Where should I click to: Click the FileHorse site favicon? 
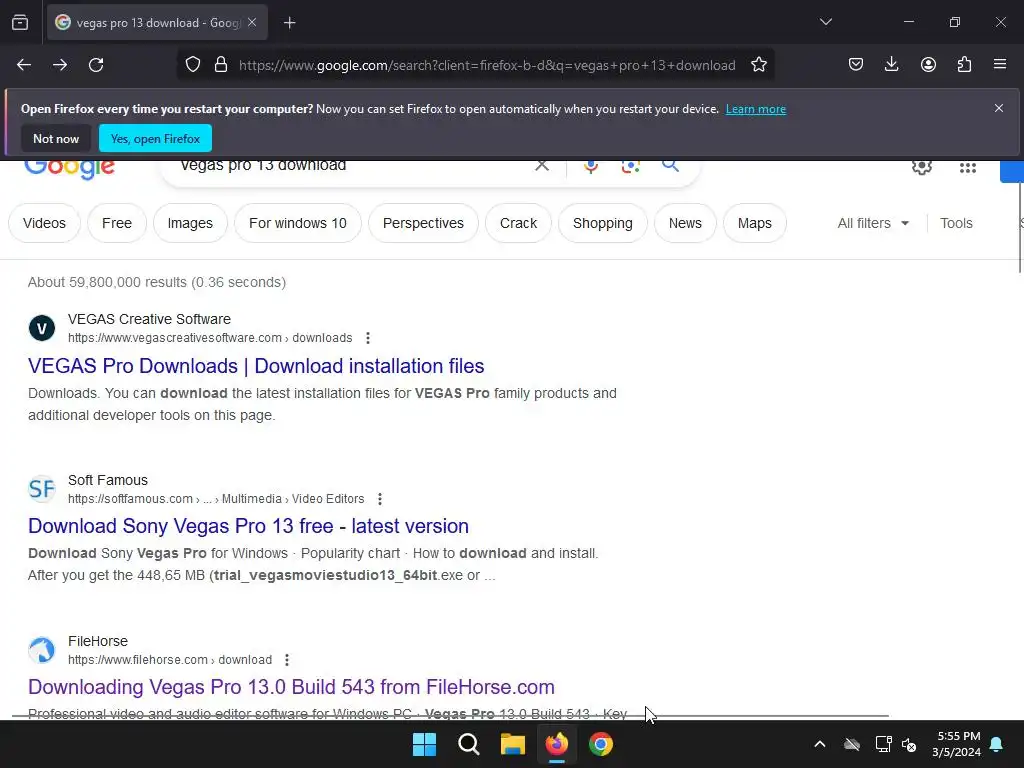coord(42,650)
